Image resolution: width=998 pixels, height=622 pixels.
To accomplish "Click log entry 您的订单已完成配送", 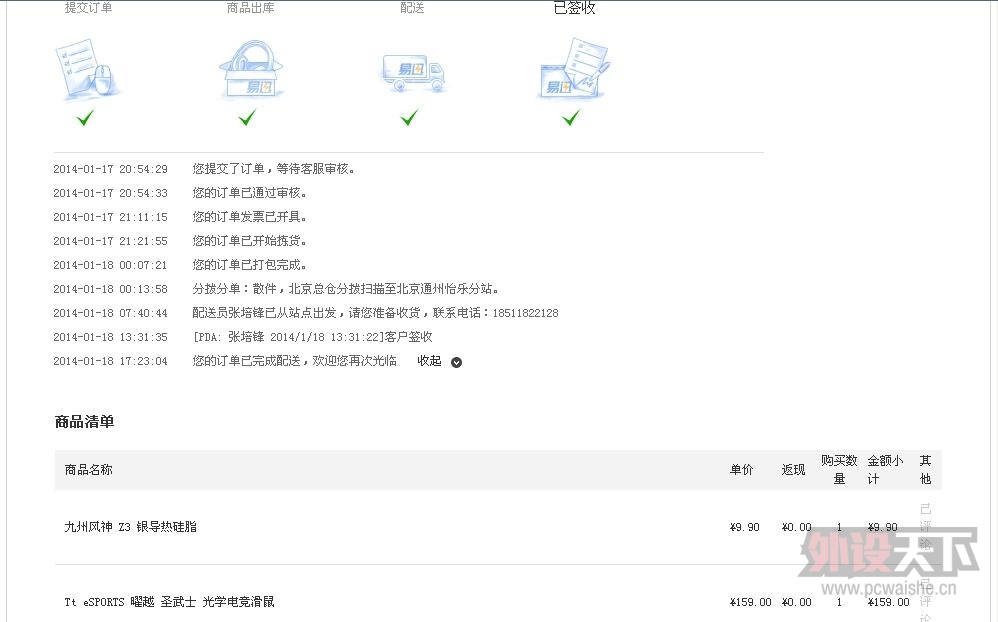I will 295,361.
